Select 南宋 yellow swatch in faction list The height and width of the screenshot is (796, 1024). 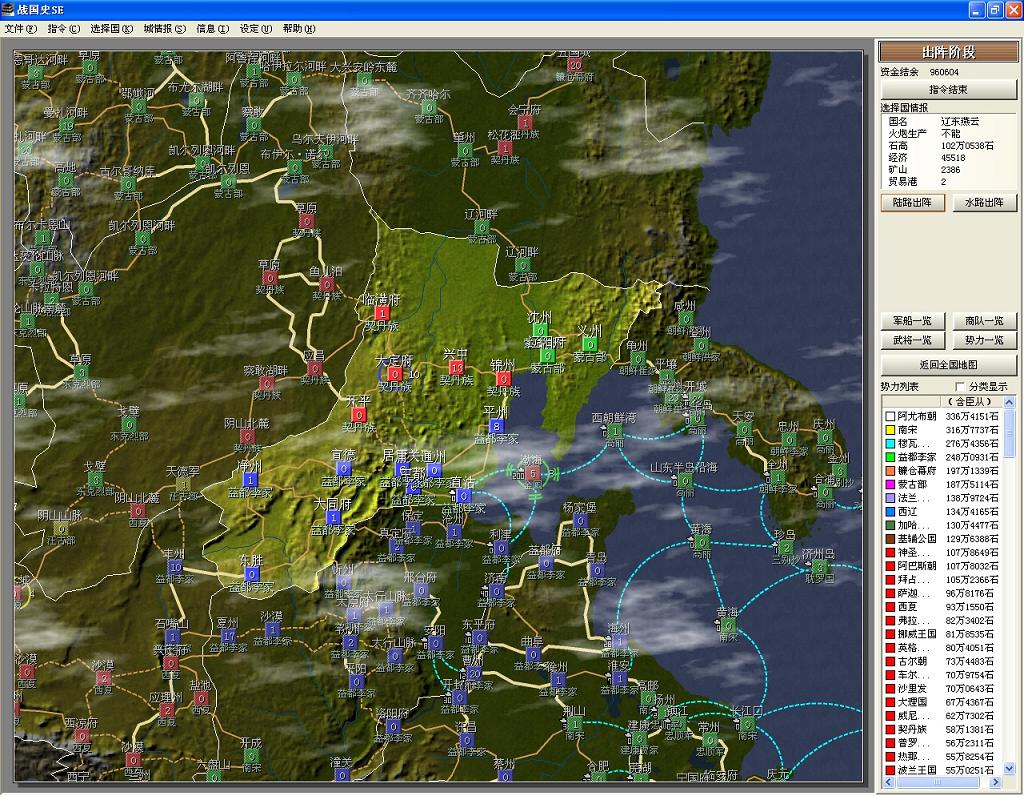tap(889, 429)
